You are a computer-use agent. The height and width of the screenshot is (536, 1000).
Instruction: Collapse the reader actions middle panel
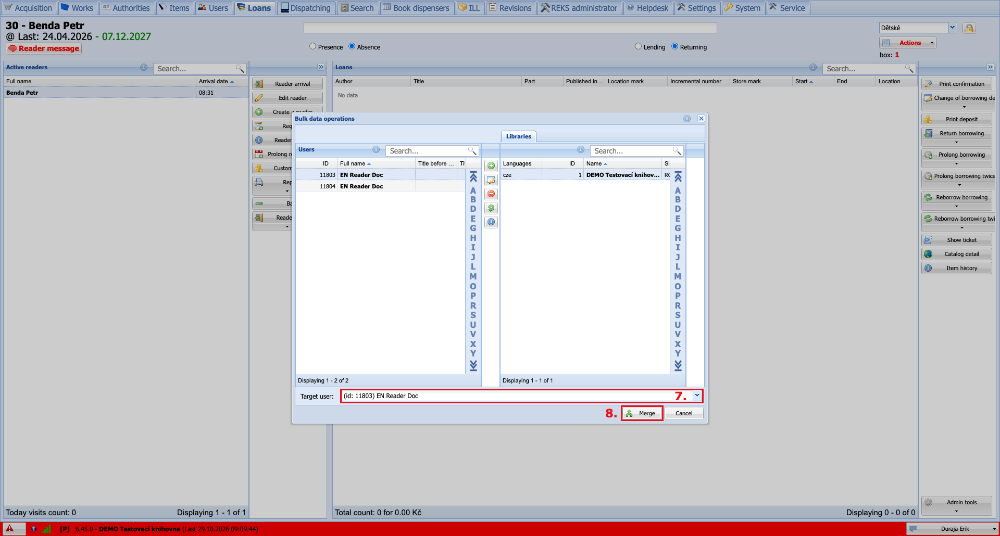[320, 67]
